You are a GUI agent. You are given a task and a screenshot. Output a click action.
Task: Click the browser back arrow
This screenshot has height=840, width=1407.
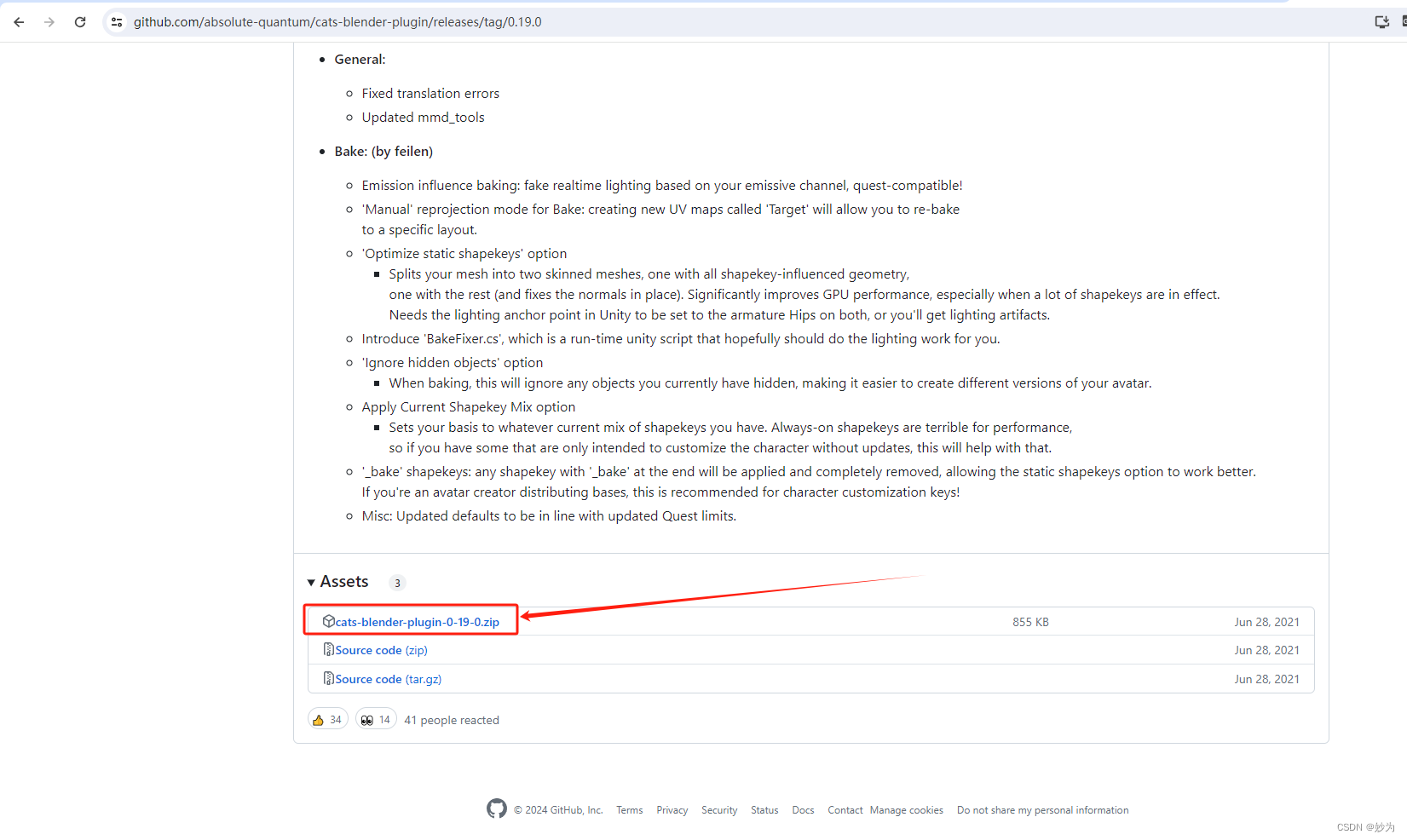19,22
